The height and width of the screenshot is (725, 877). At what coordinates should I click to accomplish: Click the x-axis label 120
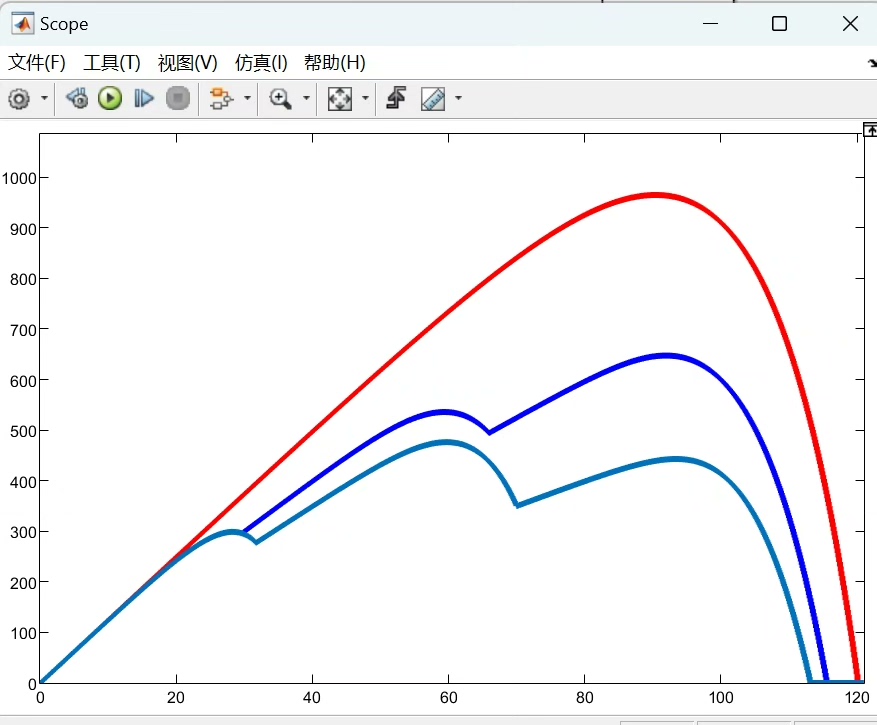(x=857, y=698)
